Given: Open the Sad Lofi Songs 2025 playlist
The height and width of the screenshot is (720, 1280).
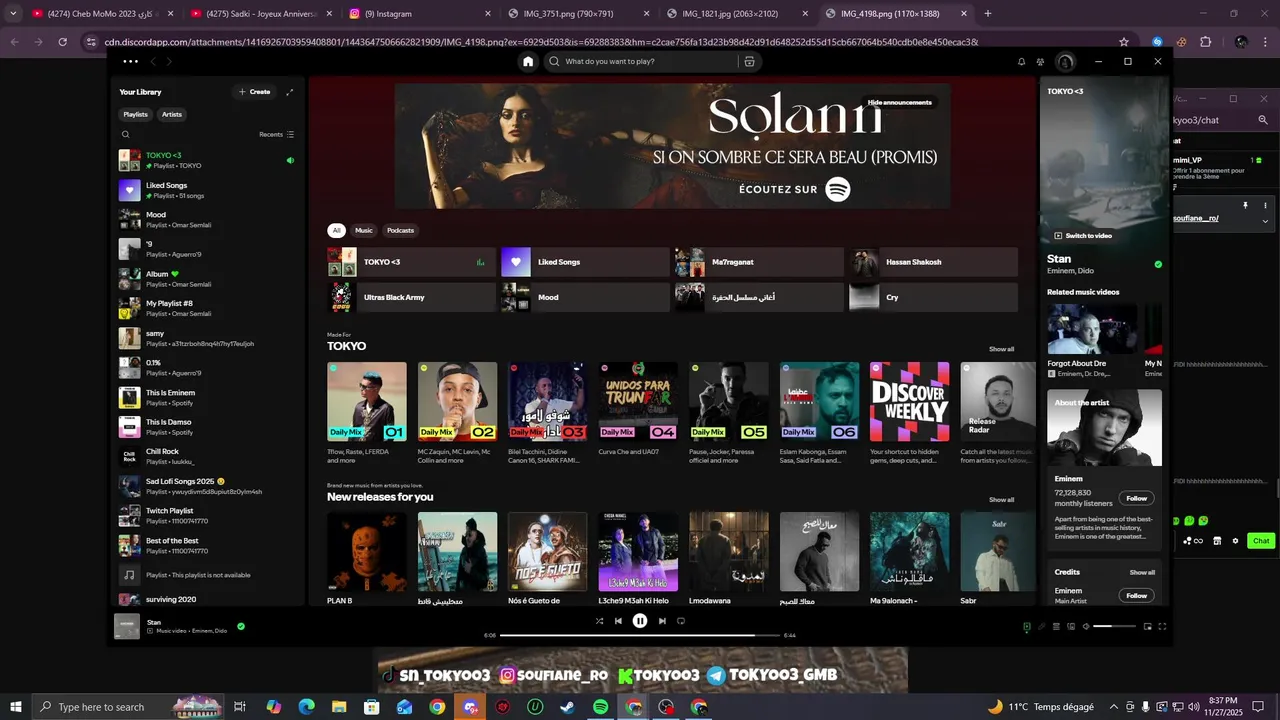Looking at the screenshot, I should click(208, 487).
